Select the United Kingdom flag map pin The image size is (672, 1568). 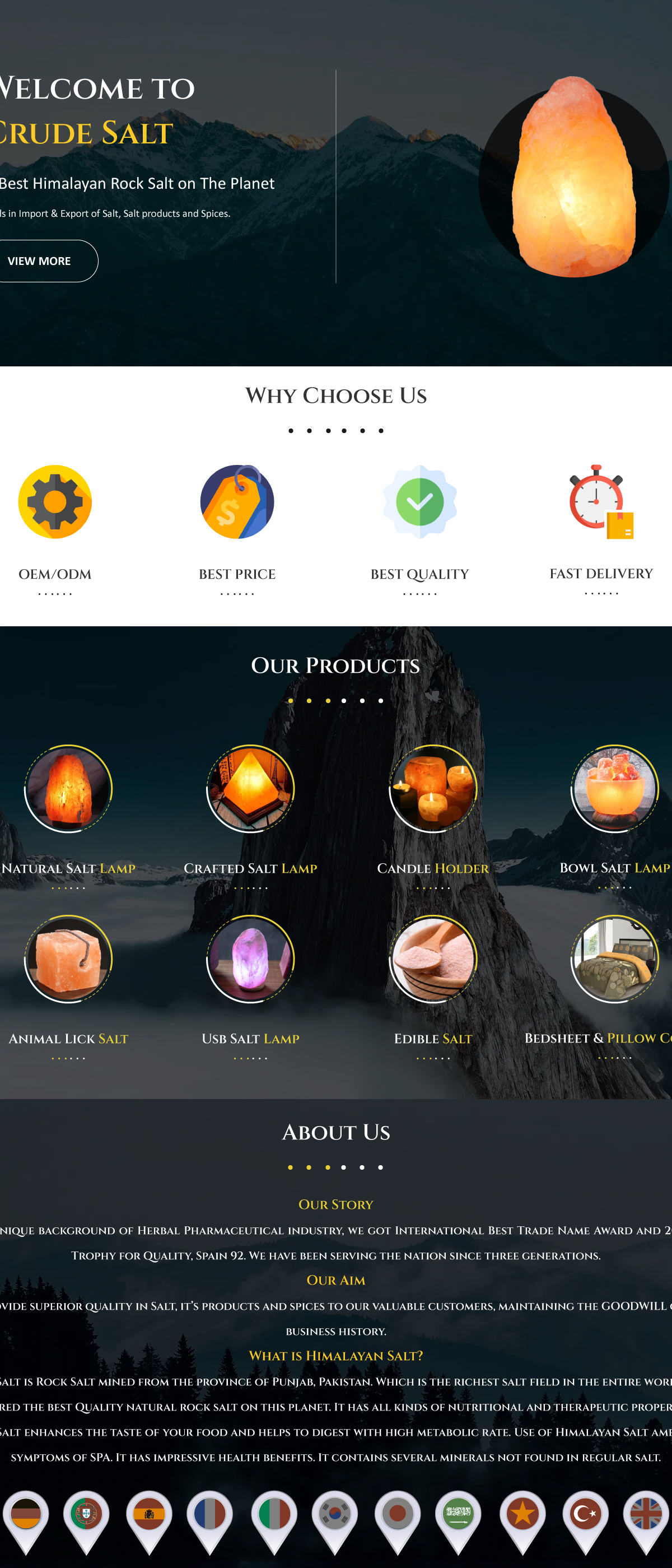click(646, 1523)
